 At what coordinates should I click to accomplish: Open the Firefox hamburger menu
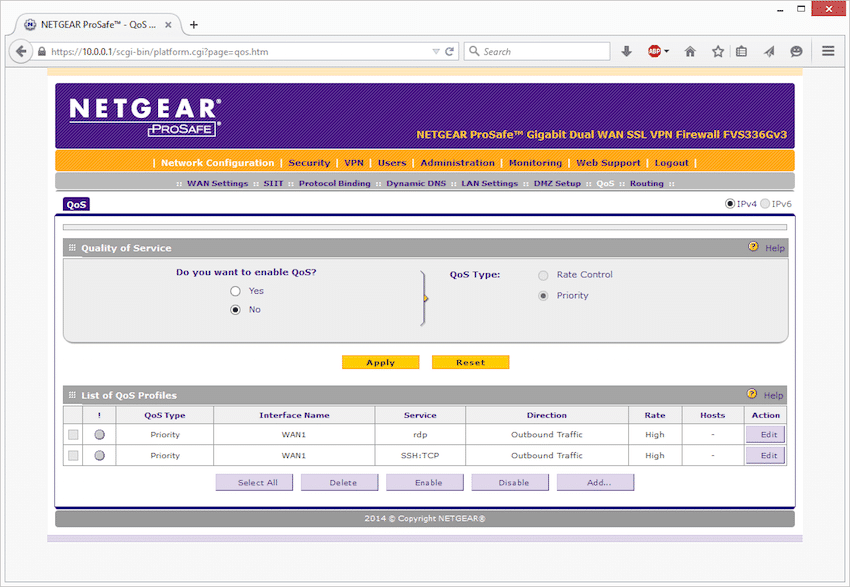tap(828, 51)
